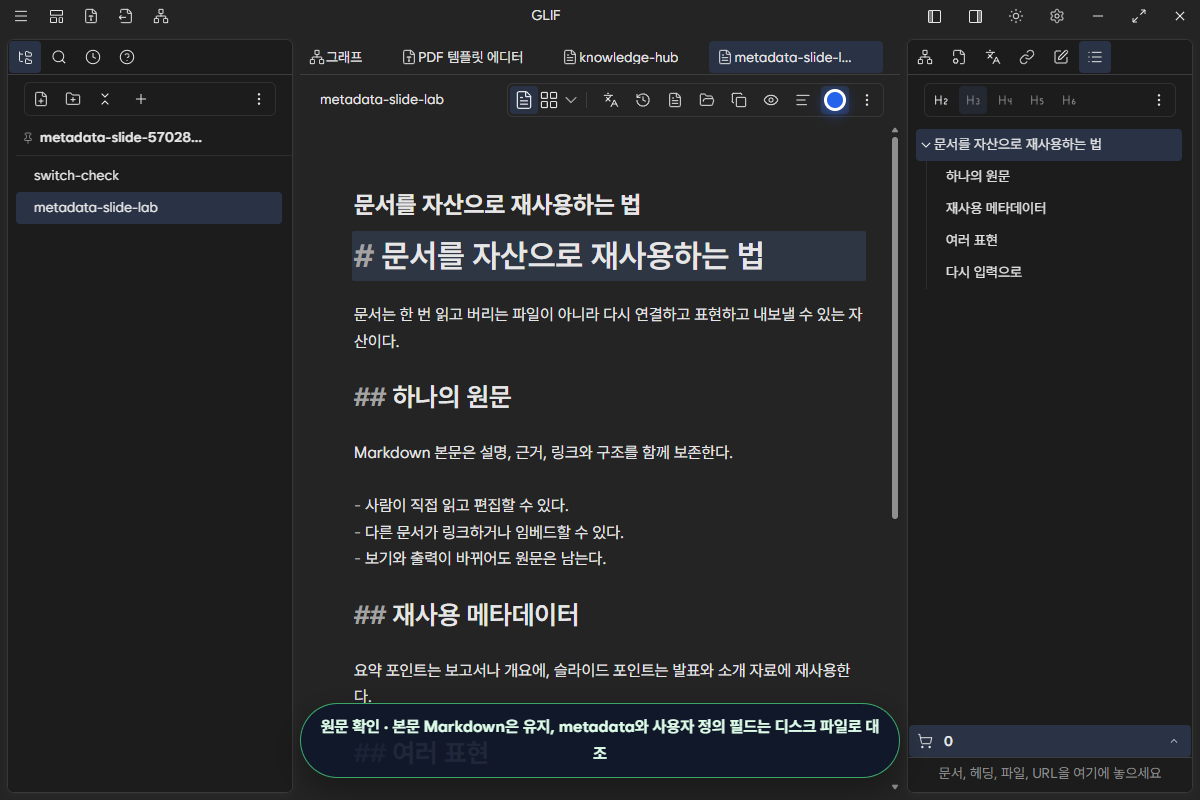Viewport: 1200px width, 800px height.
Task: Switch to the knowledge-hub tab
Action: (x=621, y=57)
